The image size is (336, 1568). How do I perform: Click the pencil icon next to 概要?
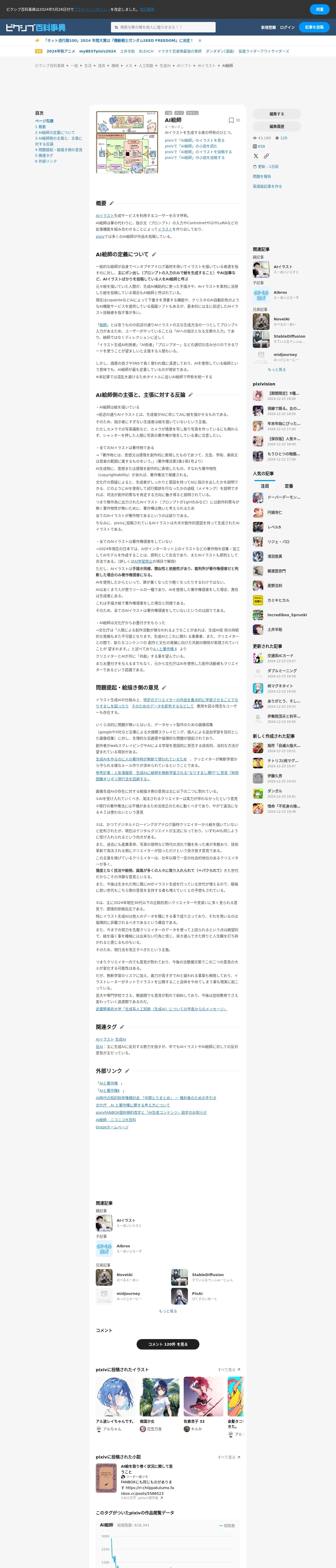point(111,203)
